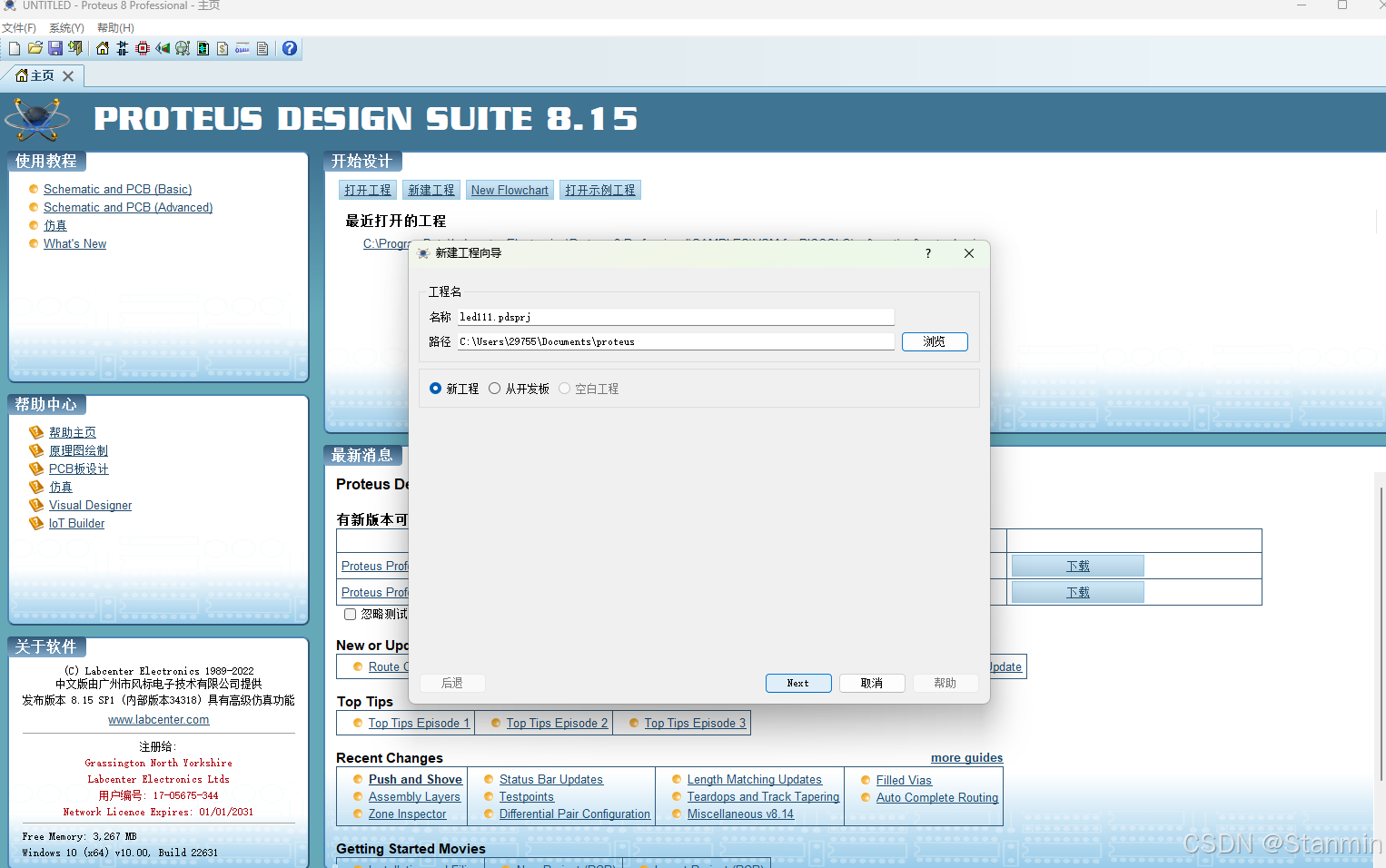
Task: Open the 帮助(H) menu
Action: coord(115,28)
